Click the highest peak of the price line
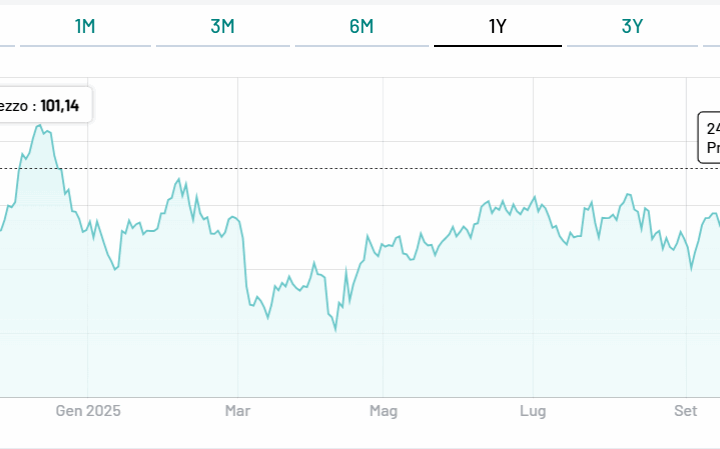This screenshot has width=720, height=449. coord(38,125)
